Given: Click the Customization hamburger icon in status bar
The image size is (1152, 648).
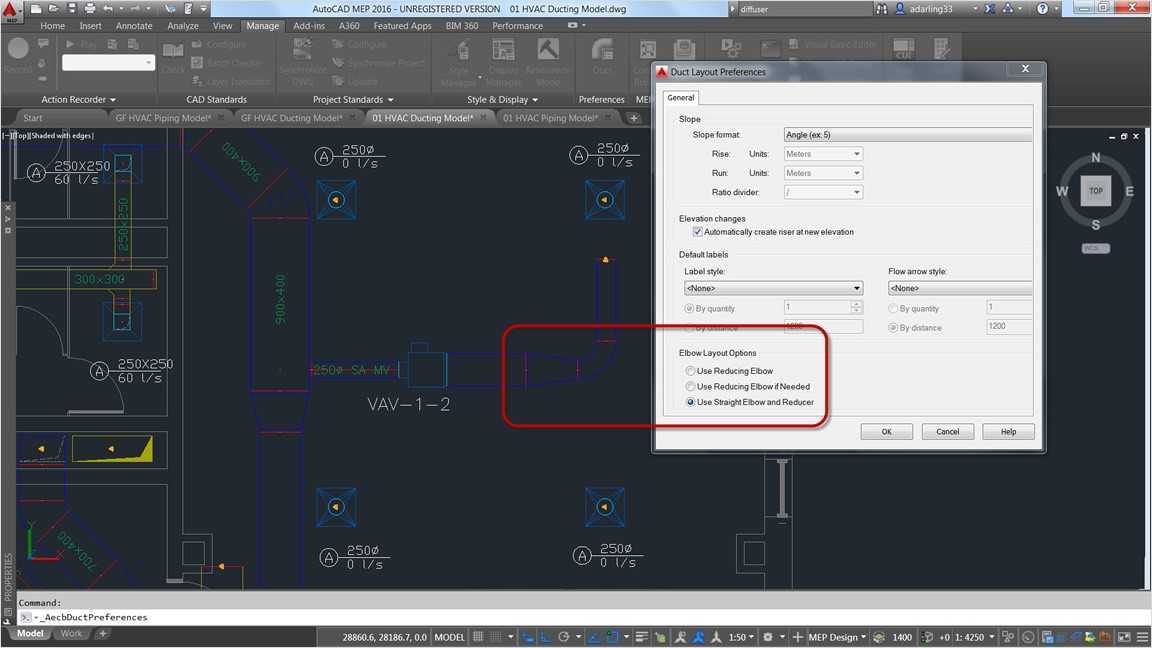Looking at the screenshot, I should (1142, 637).
